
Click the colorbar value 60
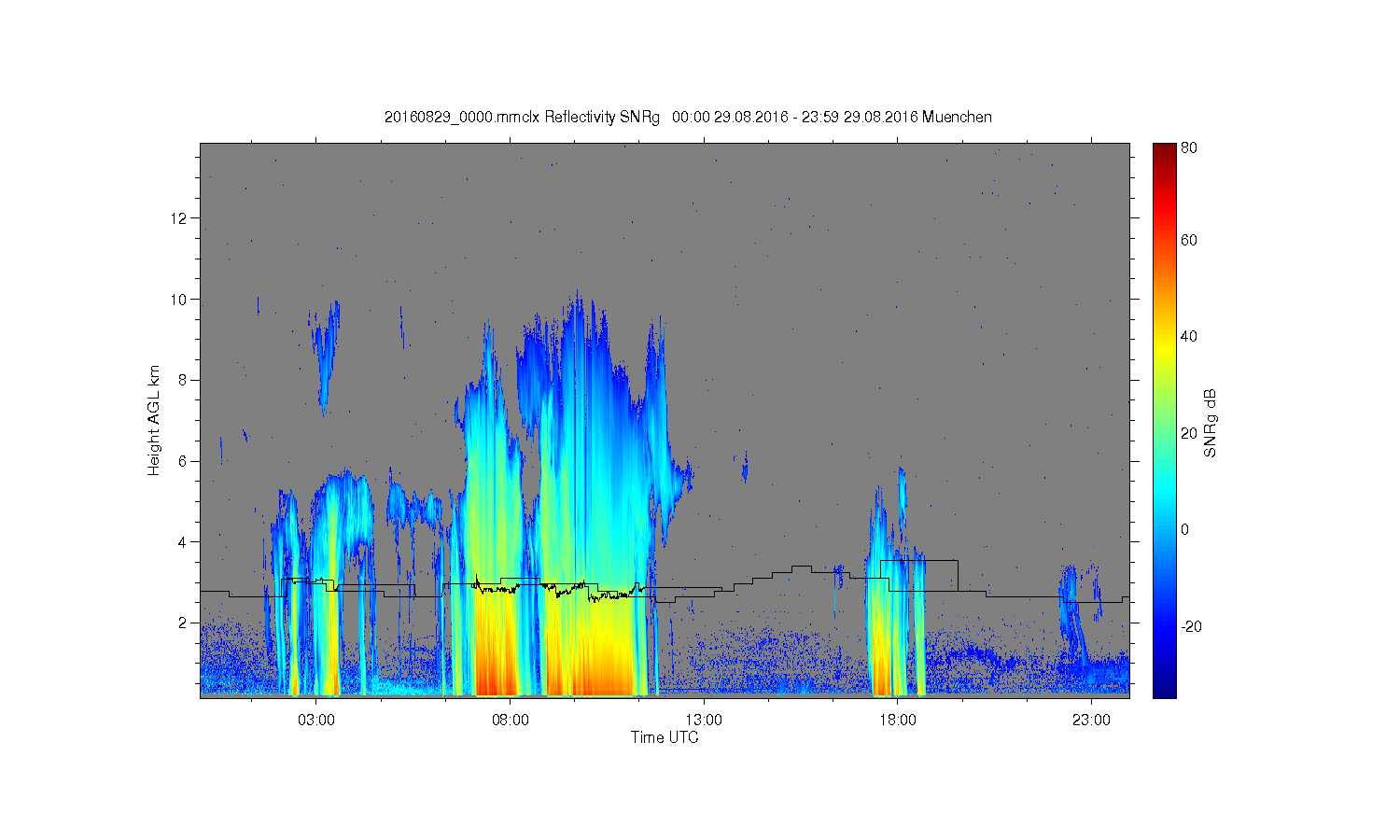(1189, 240)
